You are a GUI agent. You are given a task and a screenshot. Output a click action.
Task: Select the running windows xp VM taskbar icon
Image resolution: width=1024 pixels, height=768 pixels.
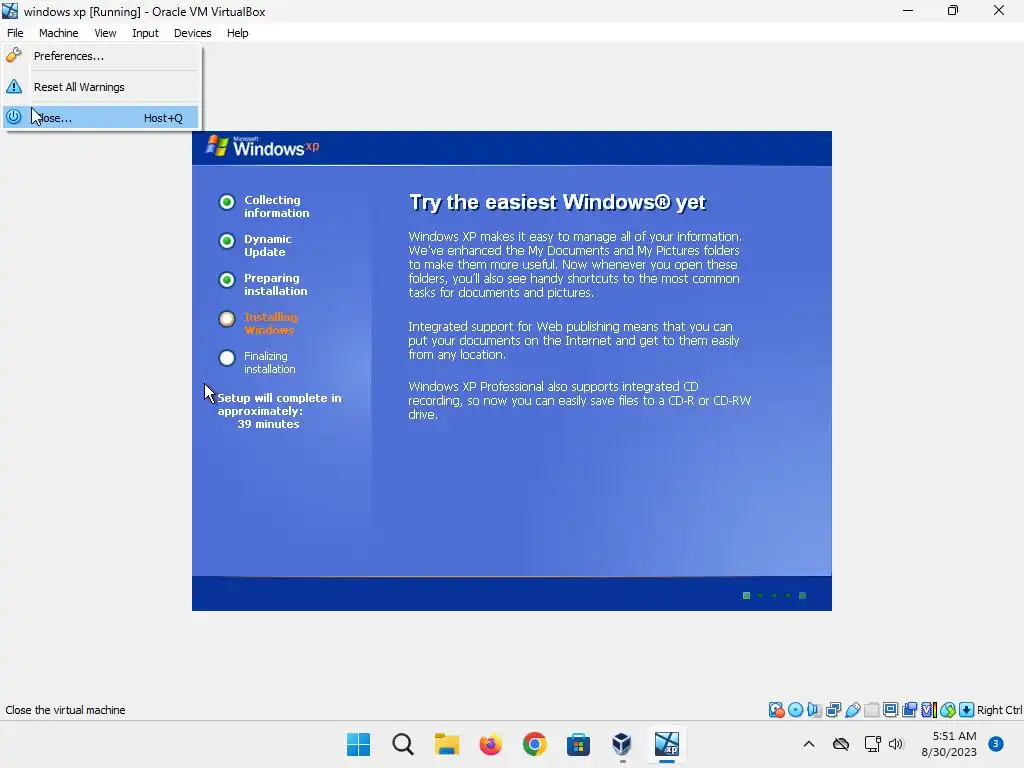point(667,744)
